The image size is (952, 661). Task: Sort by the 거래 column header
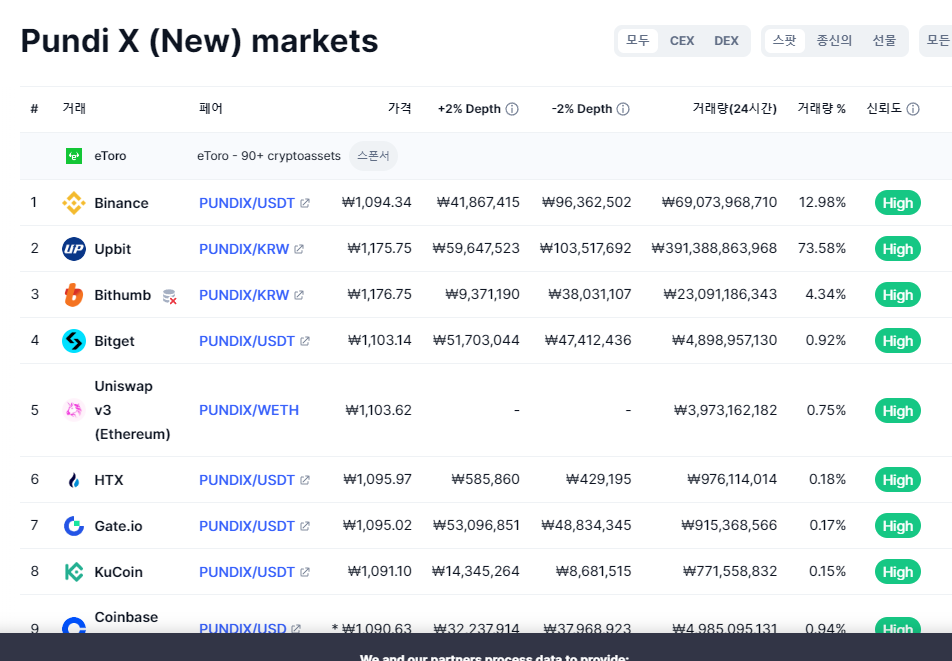74,109
